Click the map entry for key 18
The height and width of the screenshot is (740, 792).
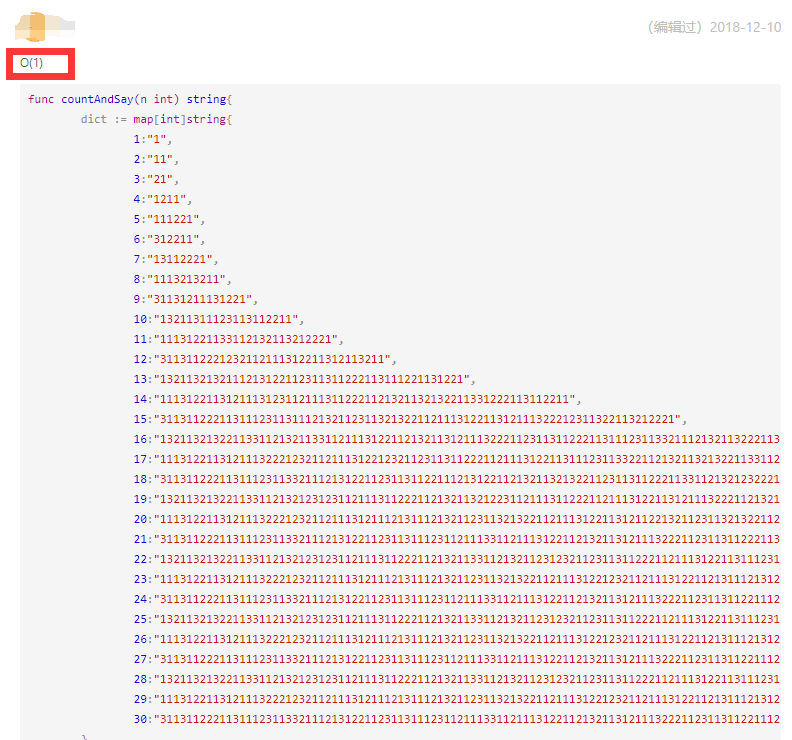457,479
